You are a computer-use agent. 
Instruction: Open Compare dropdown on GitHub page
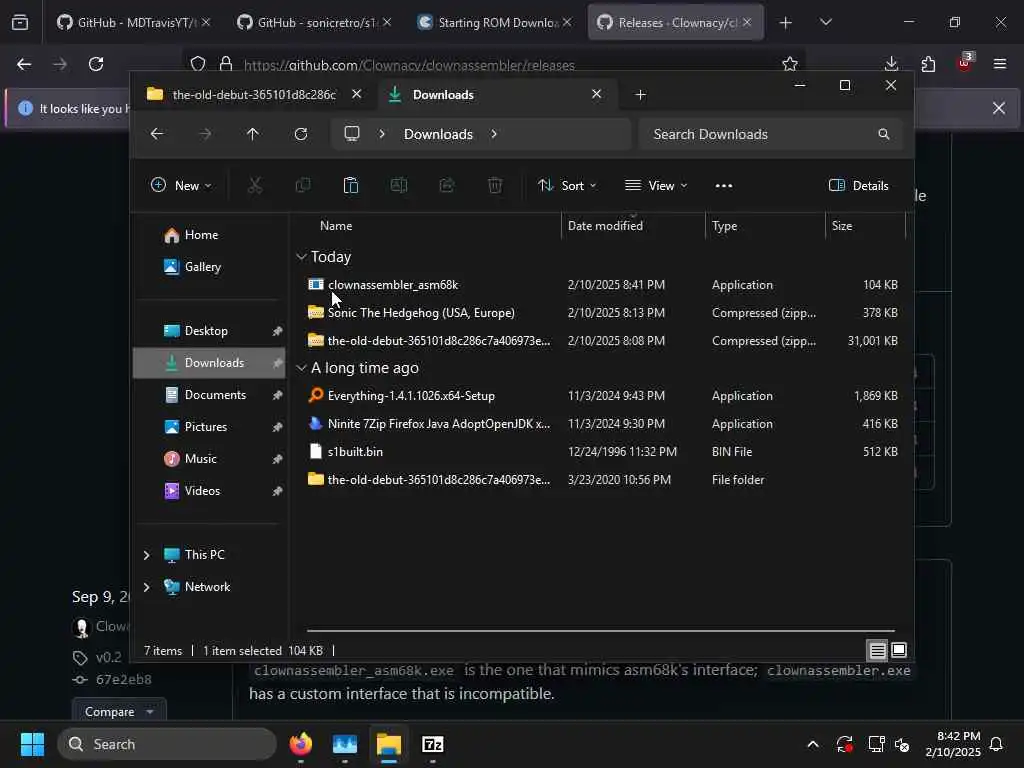pyautogui.click(x=119, y=711)
